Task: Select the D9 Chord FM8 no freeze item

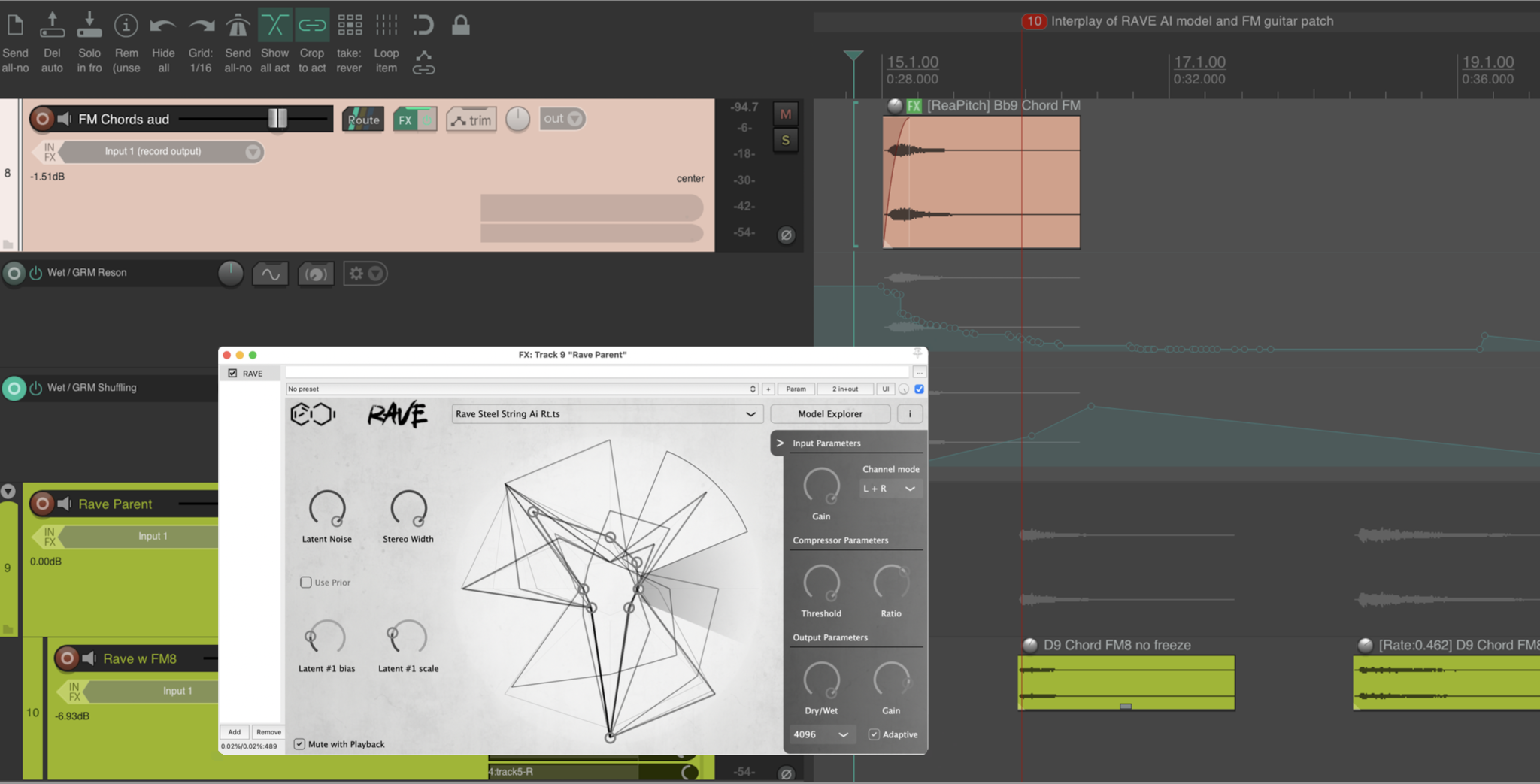Action: [x=1126, y=683]
